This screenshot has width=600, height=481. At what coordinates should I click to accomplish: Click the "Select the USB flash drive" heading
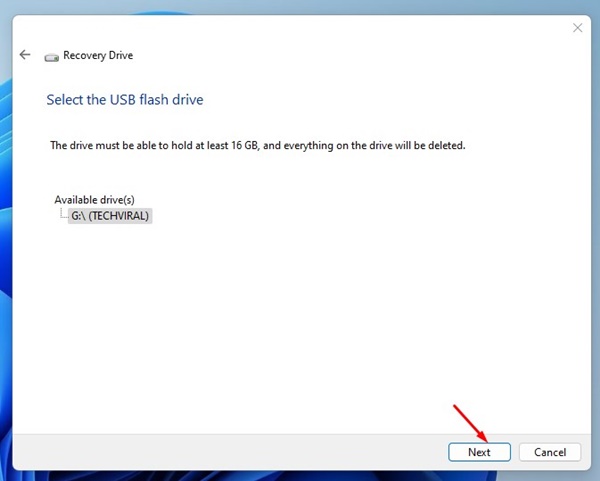(x=125, y=100)
